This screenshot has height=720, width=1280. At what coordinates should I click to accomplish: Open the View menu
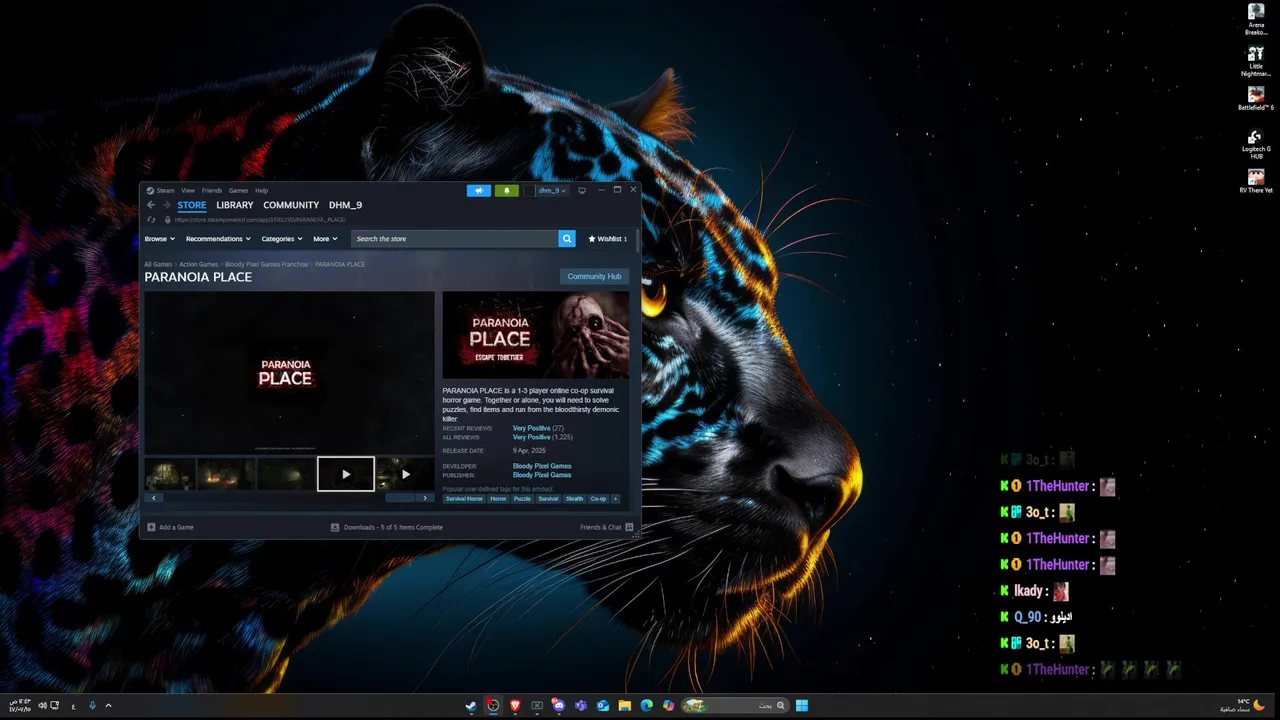(188, 190)
